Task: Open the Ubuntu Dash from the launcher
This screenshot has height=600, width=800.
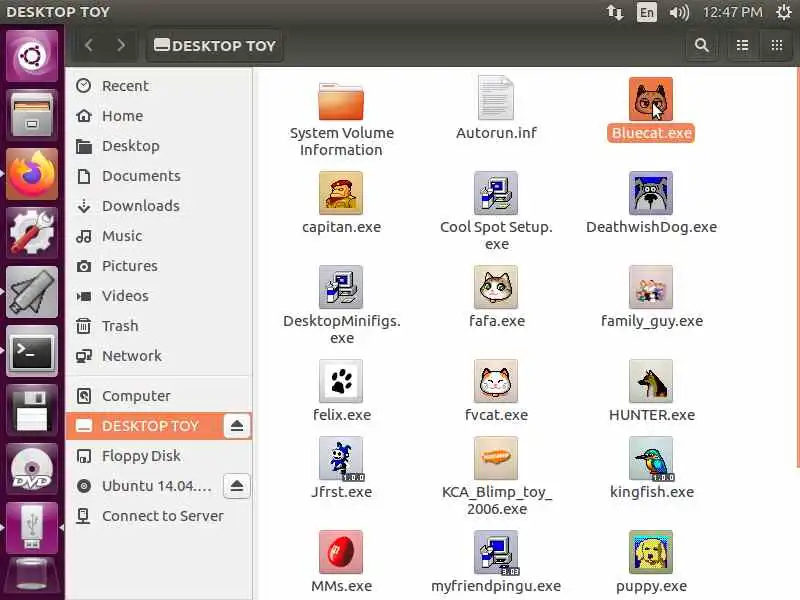Action: tap(32, 55)
